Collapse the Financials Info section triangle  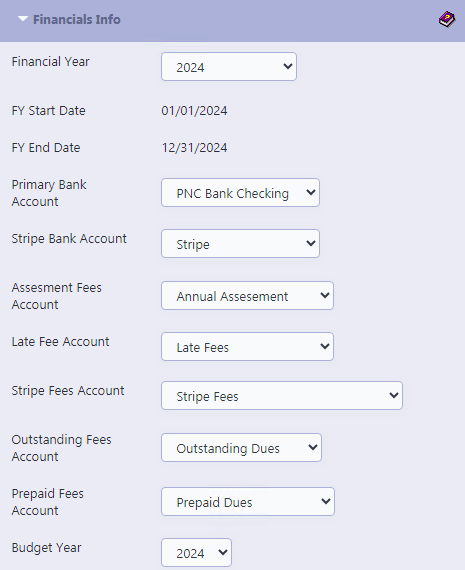(23, 19)
